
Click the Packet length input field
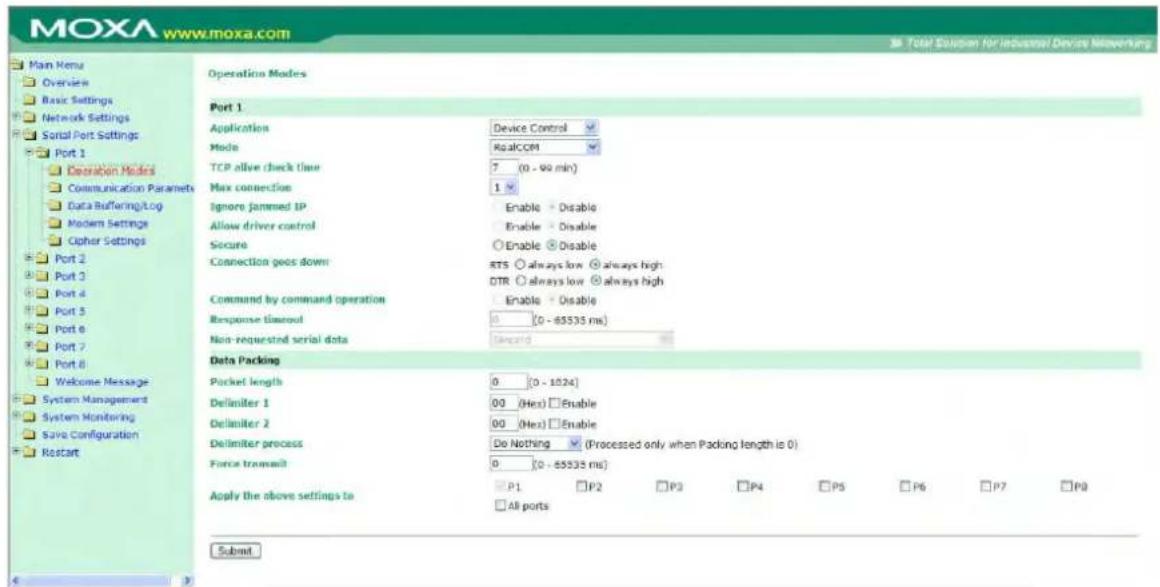[508, 383]
